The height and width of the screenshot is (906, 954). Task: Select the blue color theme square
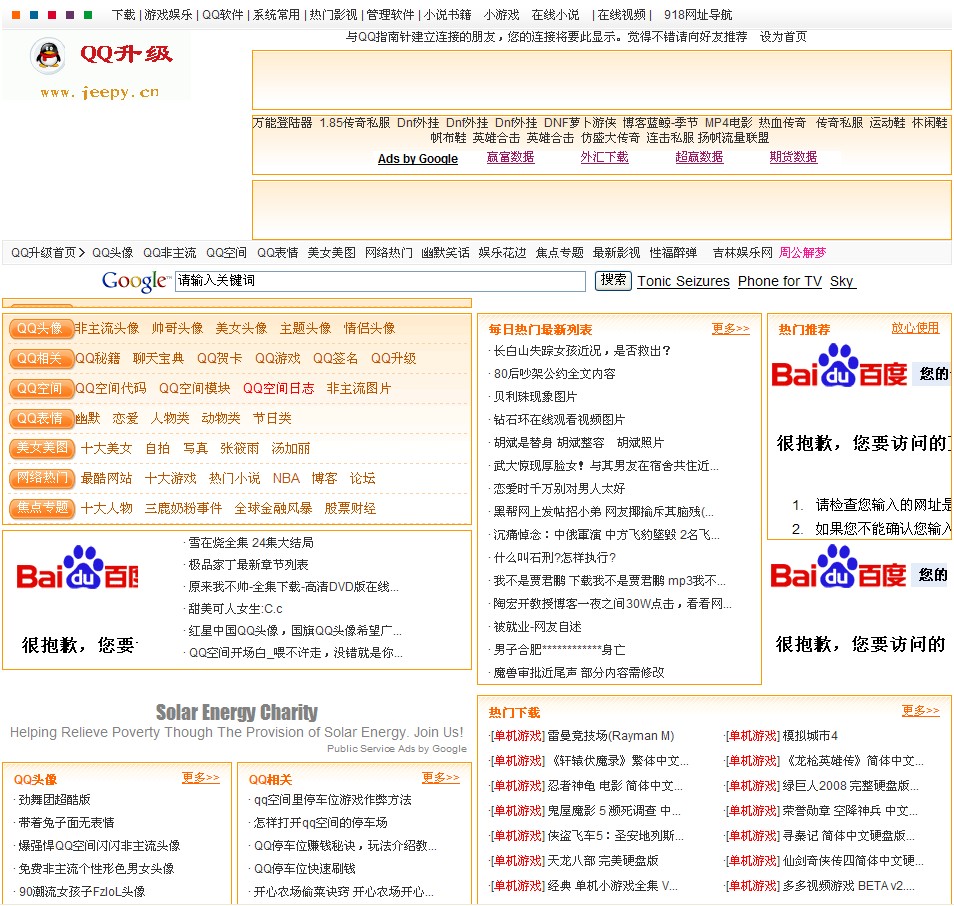click(31, 15)
